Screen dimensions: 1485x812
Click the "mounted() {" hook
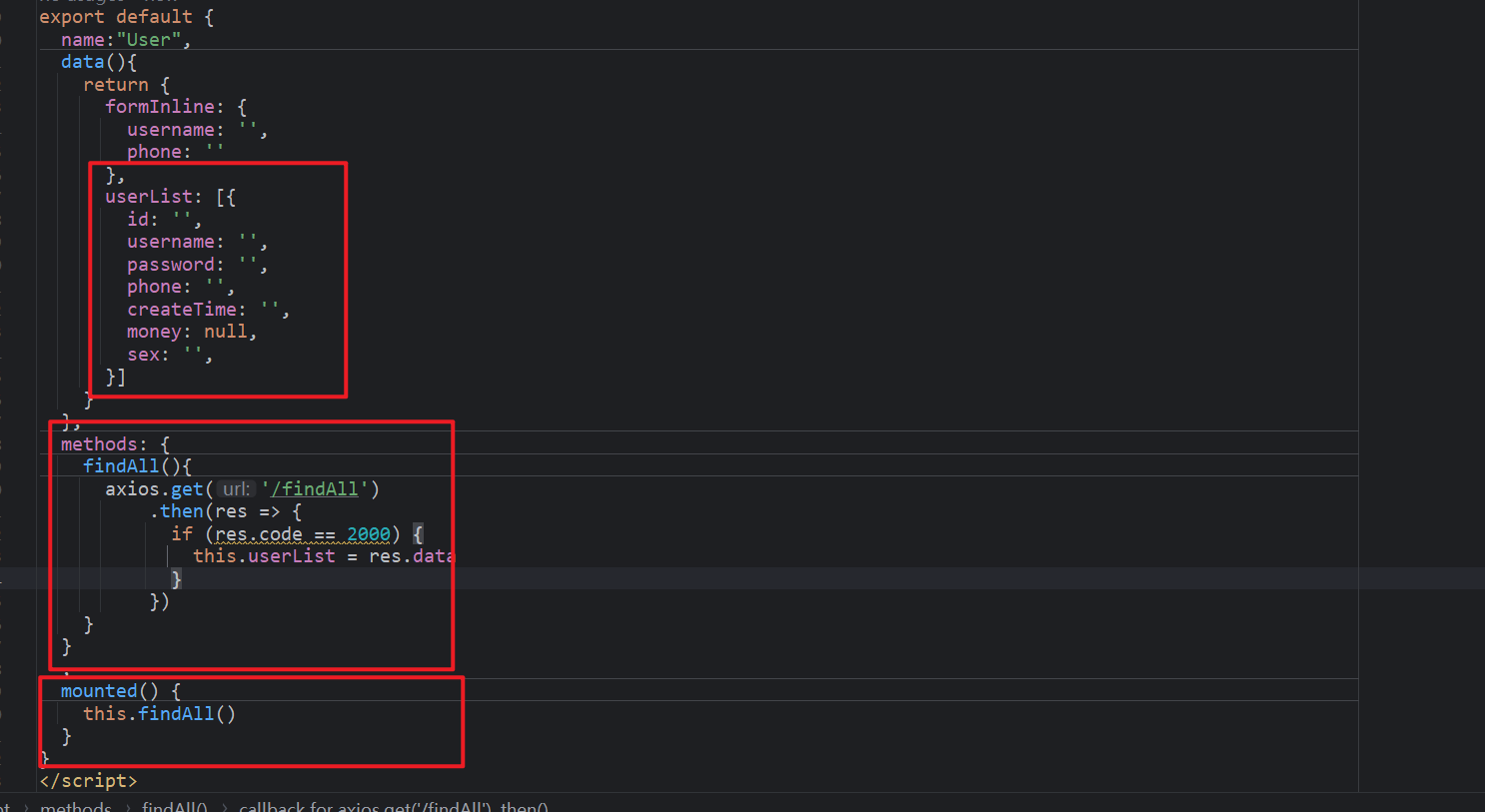coord(121,691)
